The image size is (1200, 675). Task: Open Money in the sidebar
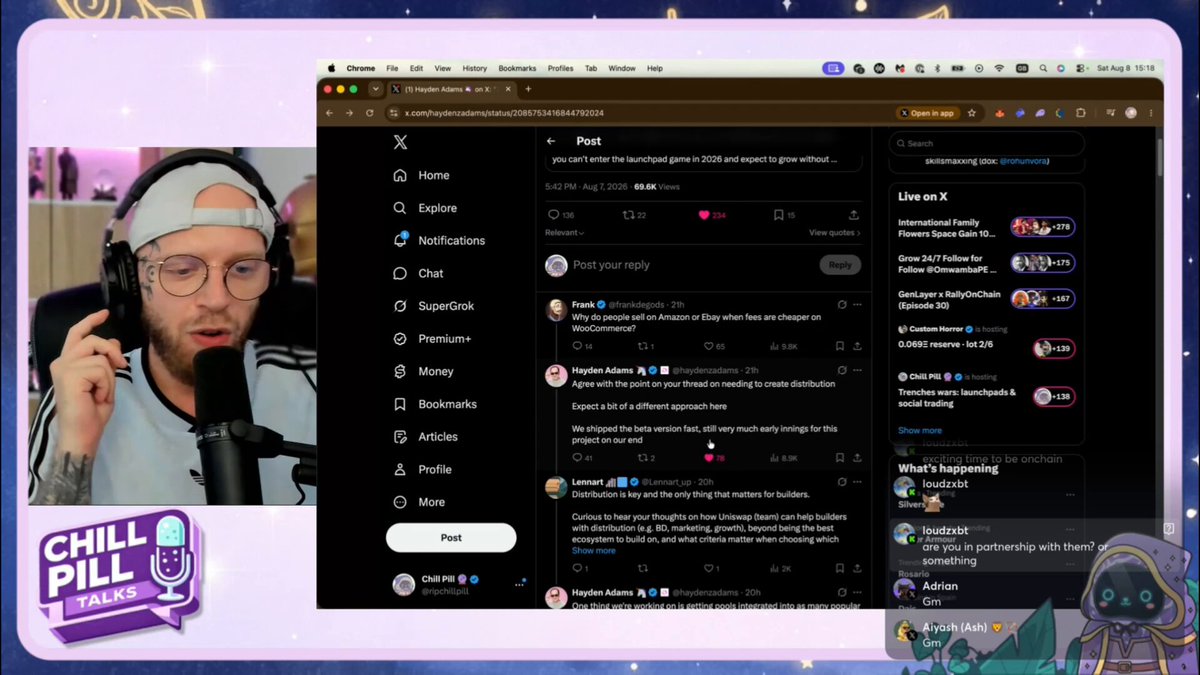tap(423, 371)
